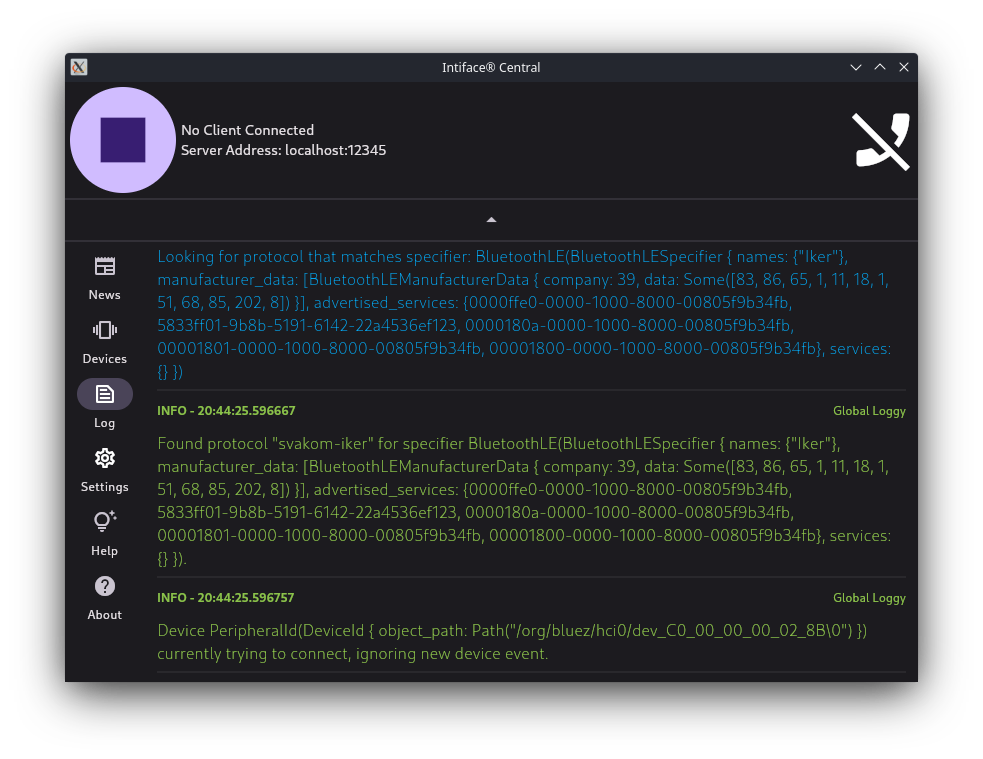Select log timestamp 'INFO - 20:44:25.596757'
The image size is (983, 759).
point(226,597)
